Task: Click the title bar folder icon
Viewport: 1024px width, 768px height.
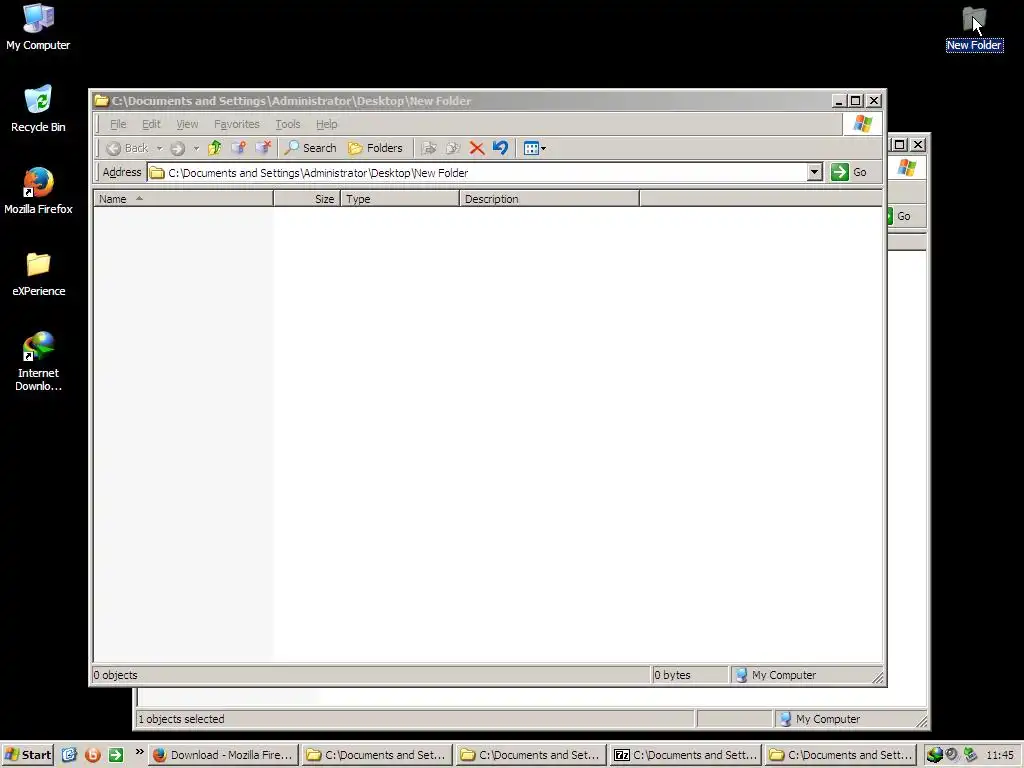Action: (101, 101)
